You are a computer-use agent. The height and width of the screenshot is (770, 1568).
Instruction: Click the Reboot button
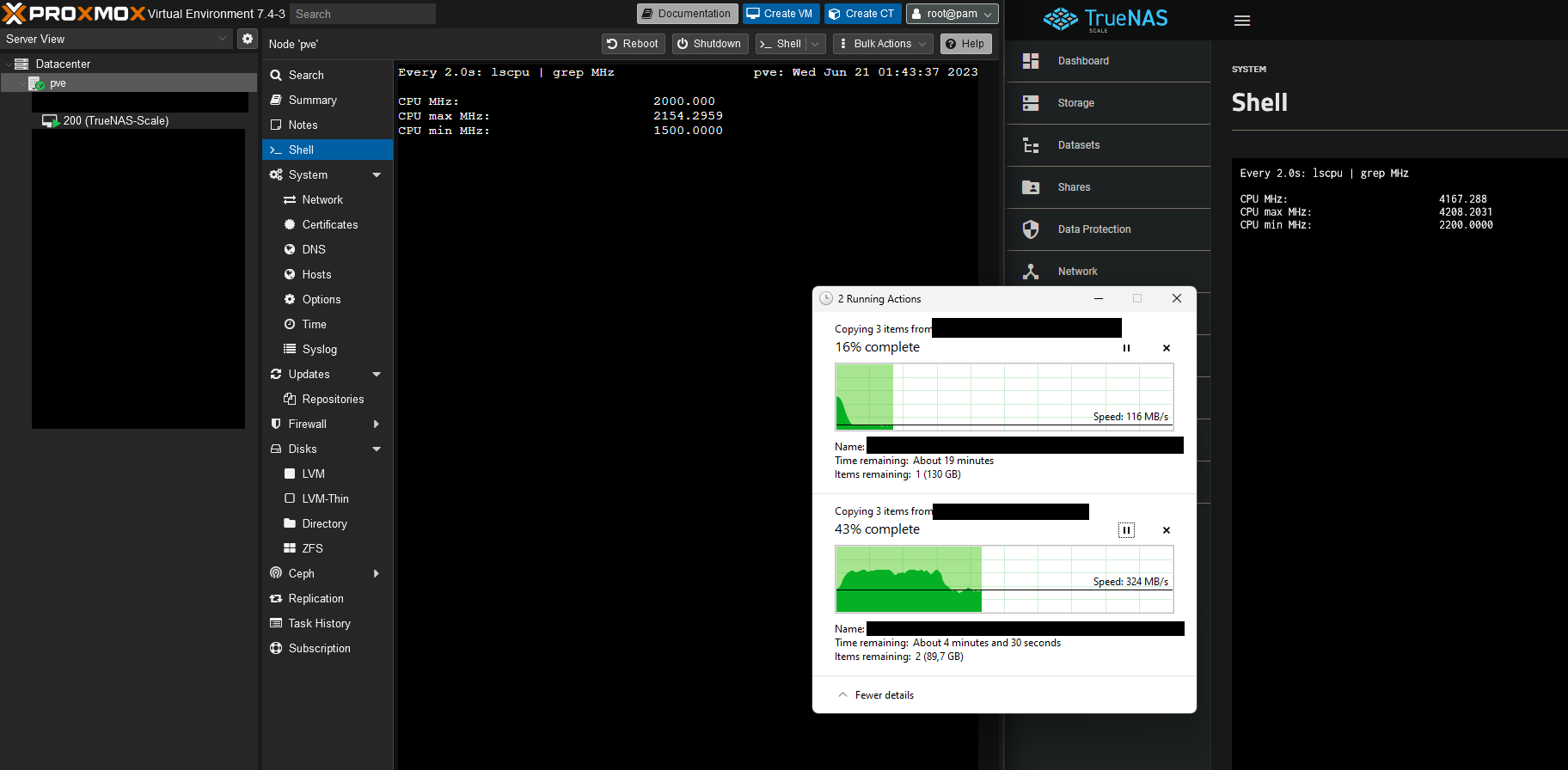click(633, 44)
